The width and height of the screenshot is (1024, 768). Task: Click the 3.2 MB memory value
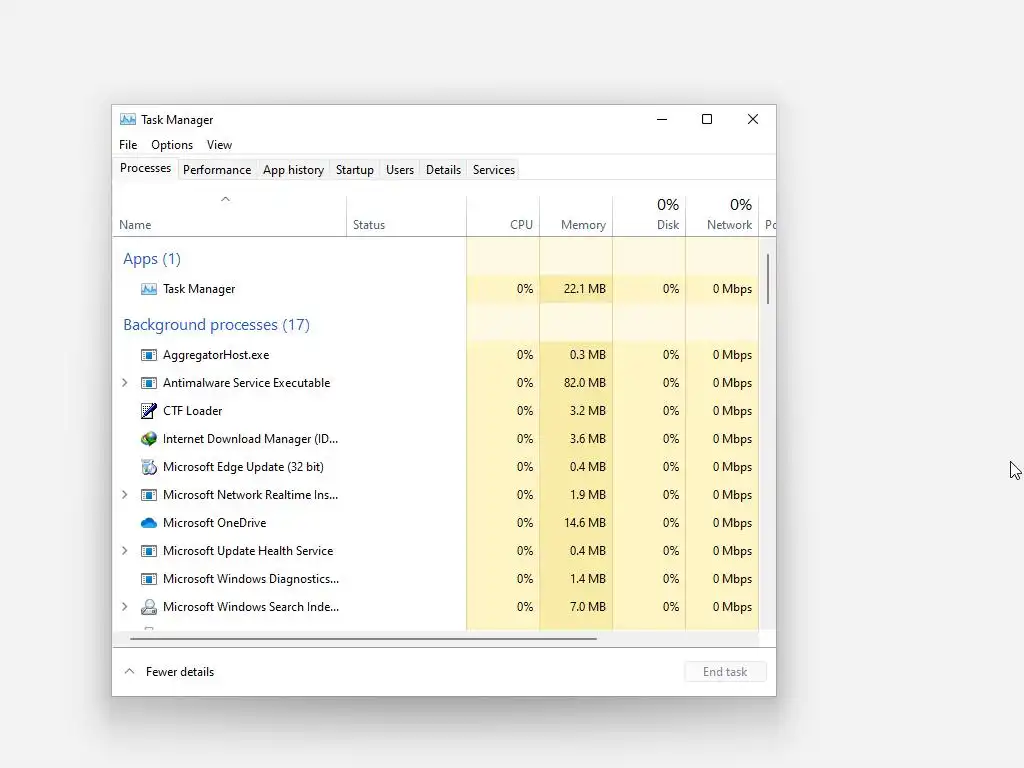[x=588, y=411]
